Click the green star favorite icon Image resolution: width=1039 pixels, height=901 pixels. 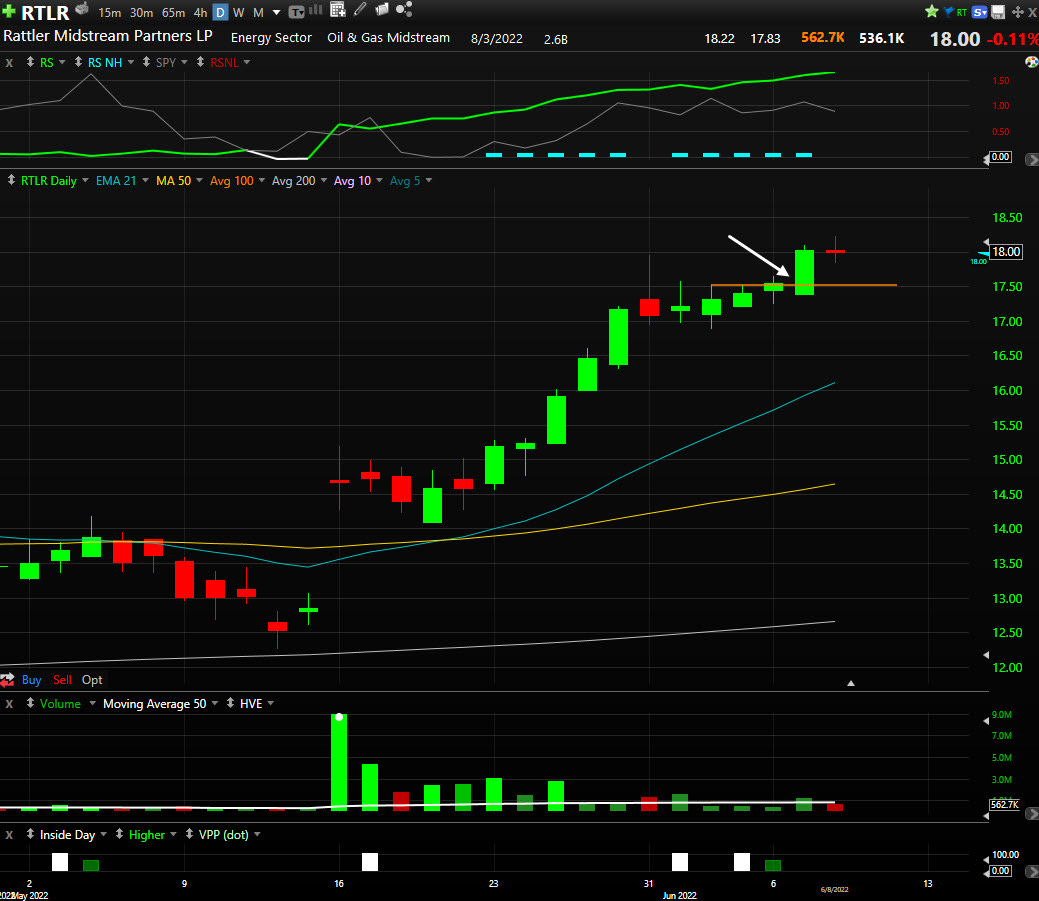(x=932, y=11)
